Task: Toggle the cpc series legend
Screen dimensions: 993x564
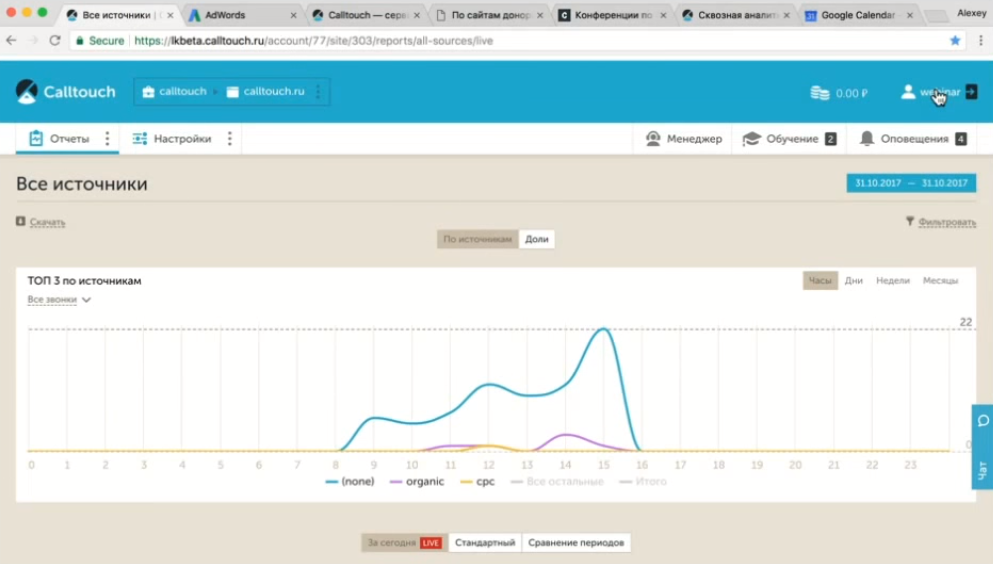Action: [478, 482]
